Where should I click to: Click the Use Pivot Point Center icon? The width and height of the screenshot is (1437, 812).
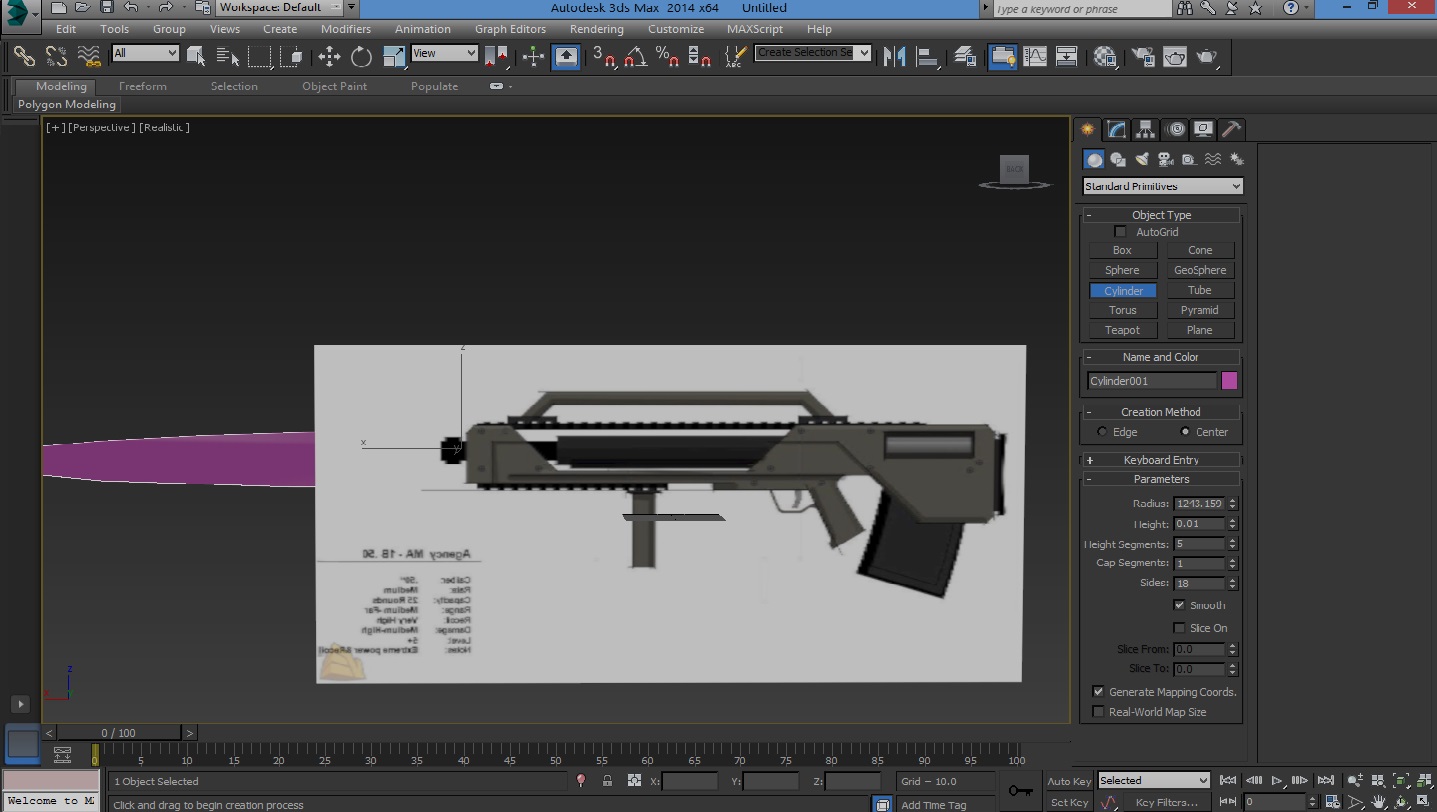click(x=496, y=56)
